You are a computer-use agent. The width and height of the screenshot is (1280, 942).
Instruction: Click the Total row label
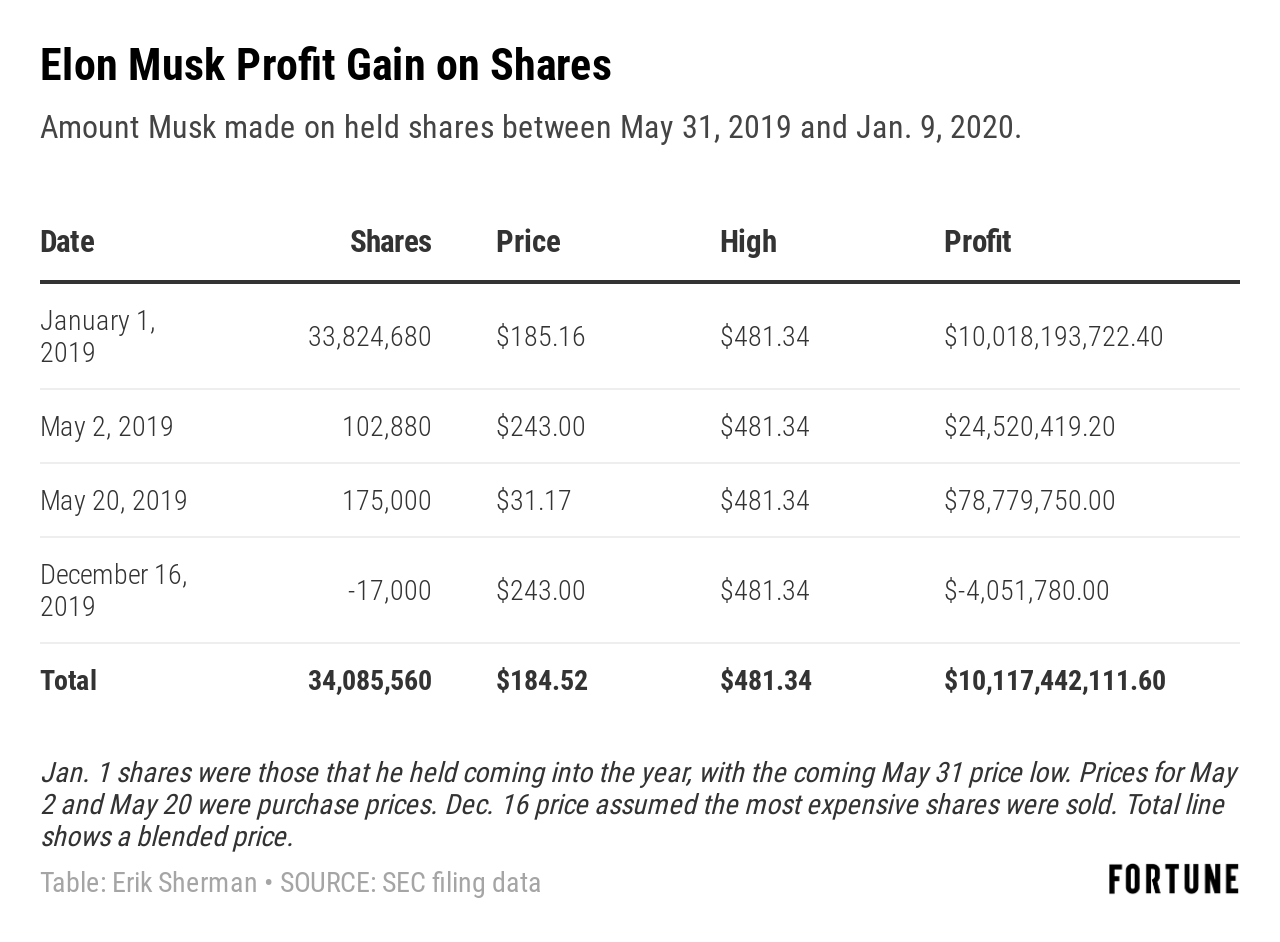coord(68,680)
